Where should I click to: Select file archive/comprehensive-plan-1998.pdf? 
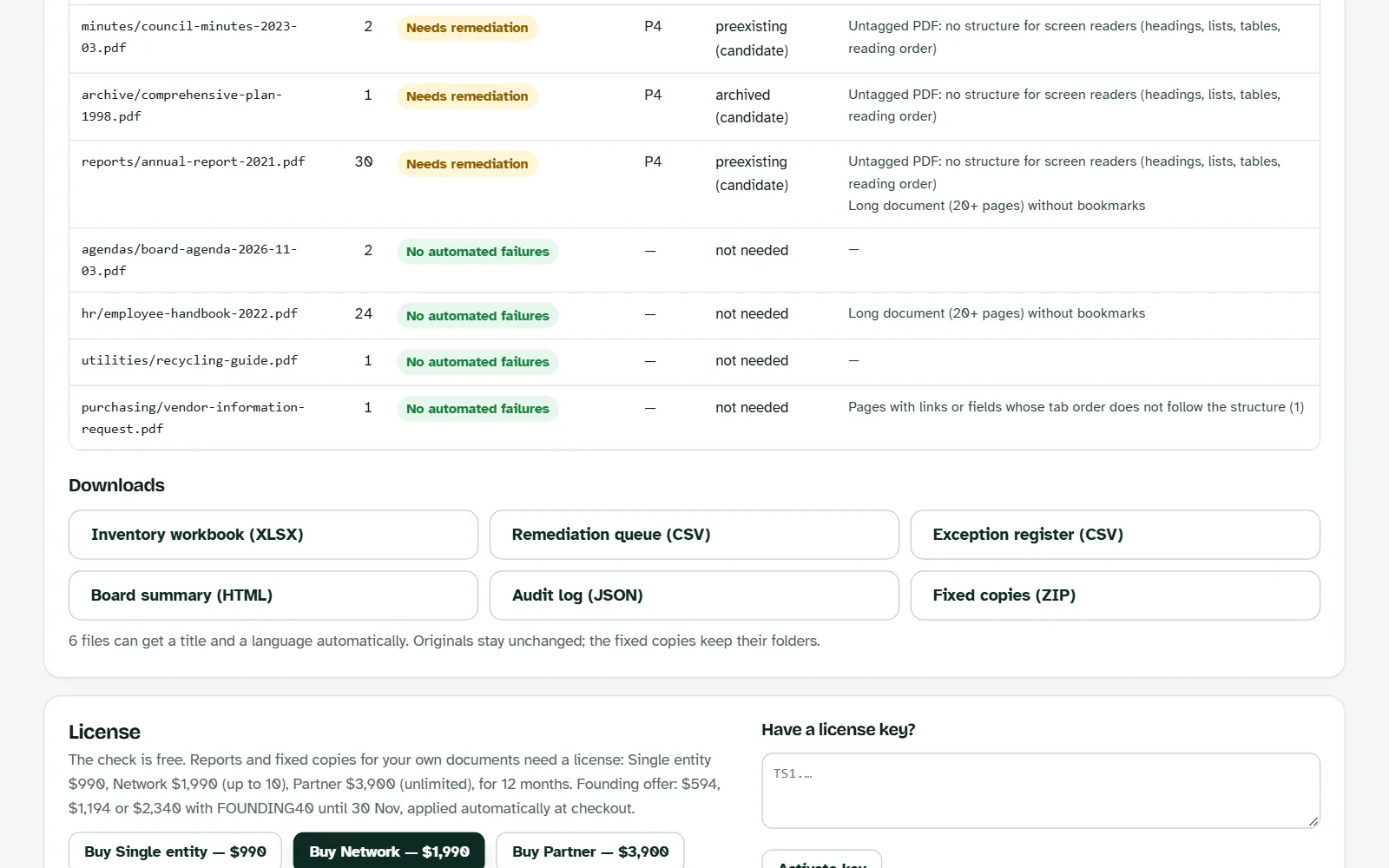coord(181,105)
